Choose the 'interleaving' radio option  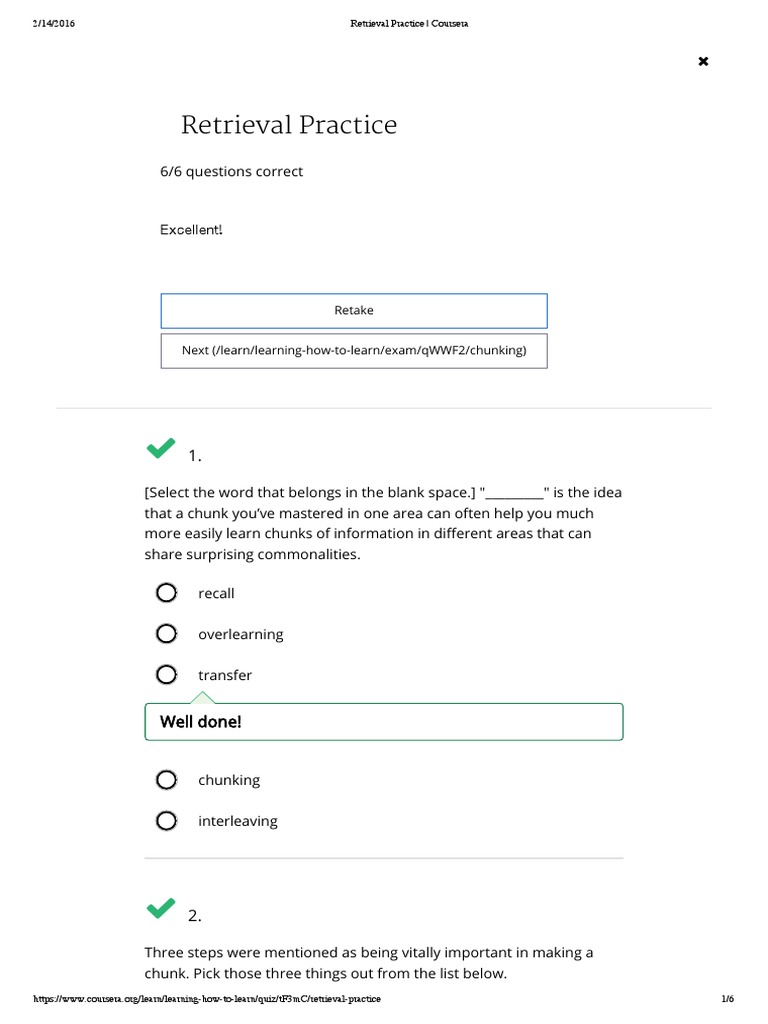166,821
